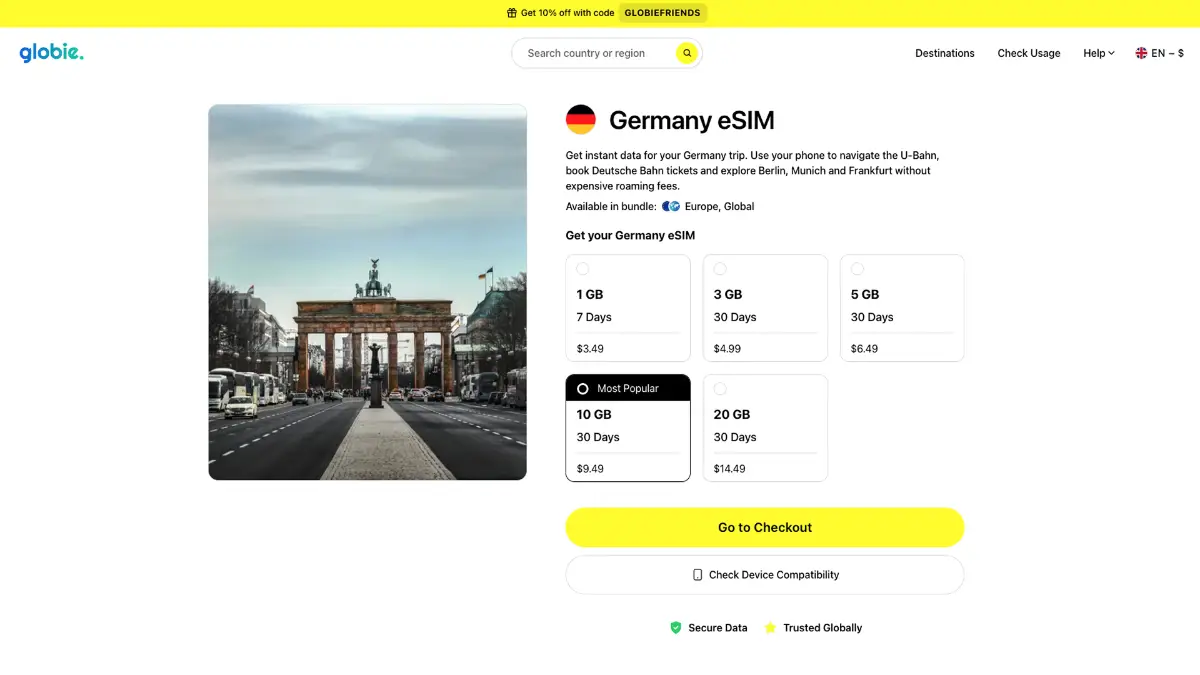Click the $4.99 price
Screen dimensions: 1200x675
727,349
